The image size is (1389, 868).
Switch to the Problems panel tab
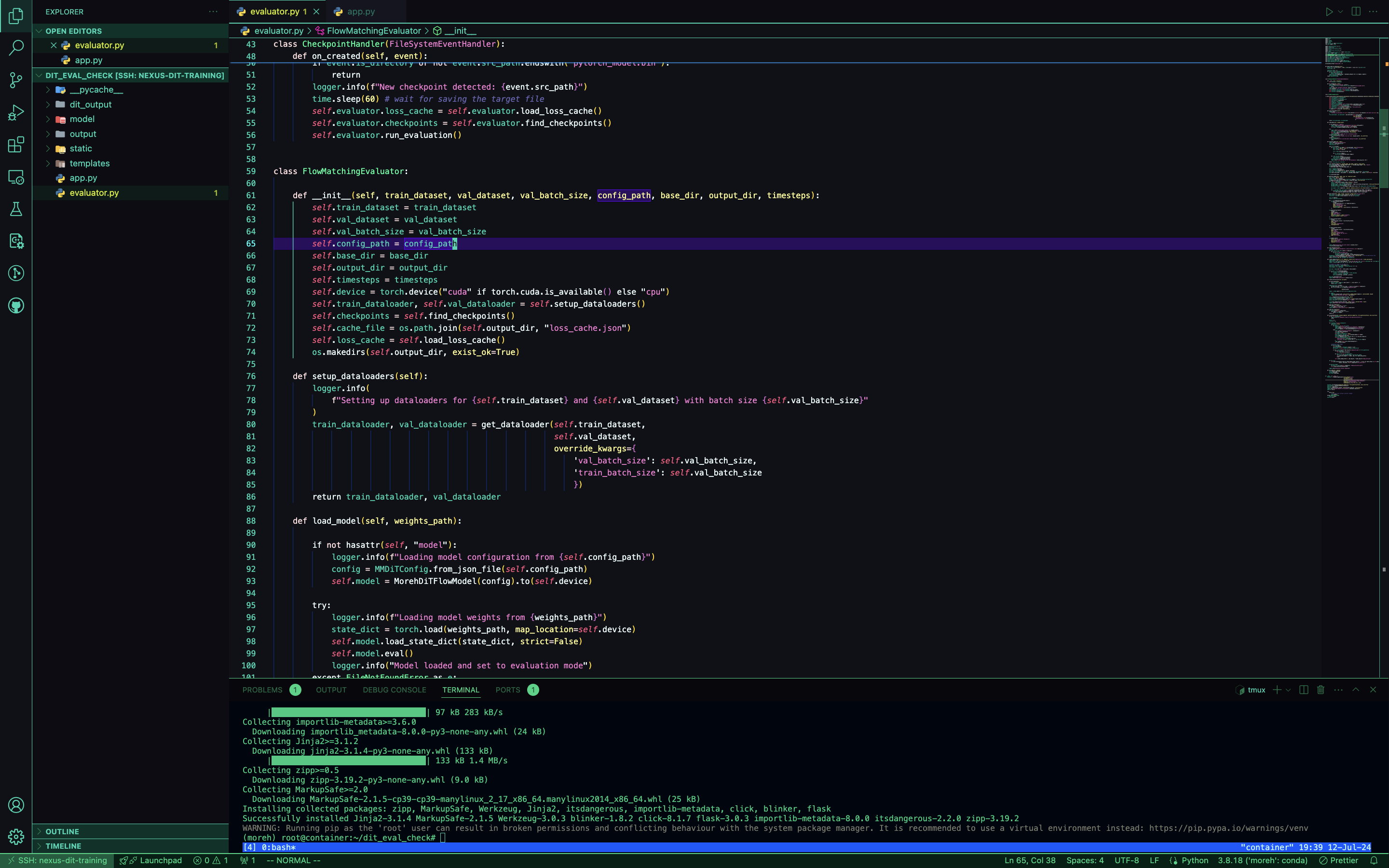262,690
